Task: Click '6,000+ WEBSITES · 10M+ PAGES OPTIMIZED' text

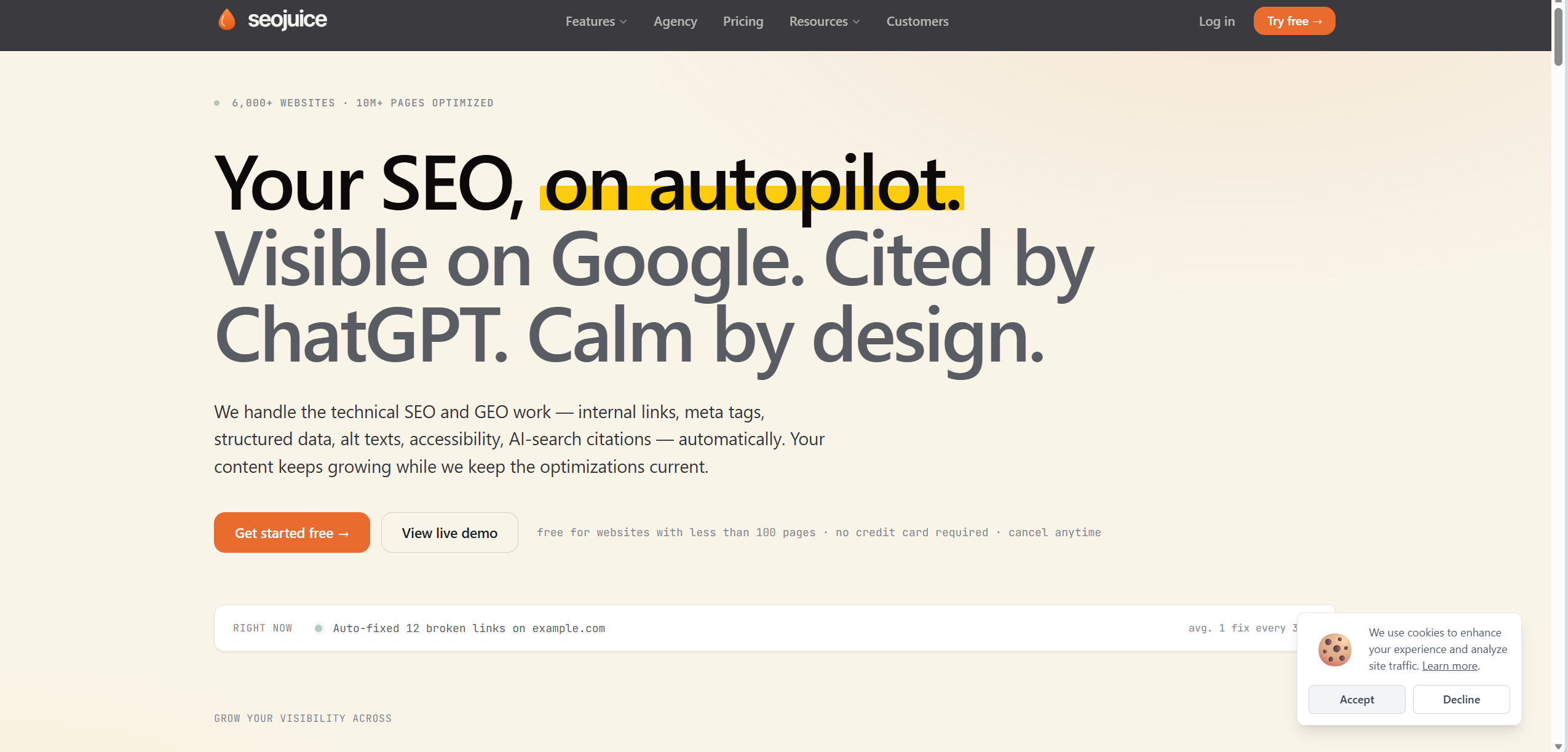Action: (363, 103)
